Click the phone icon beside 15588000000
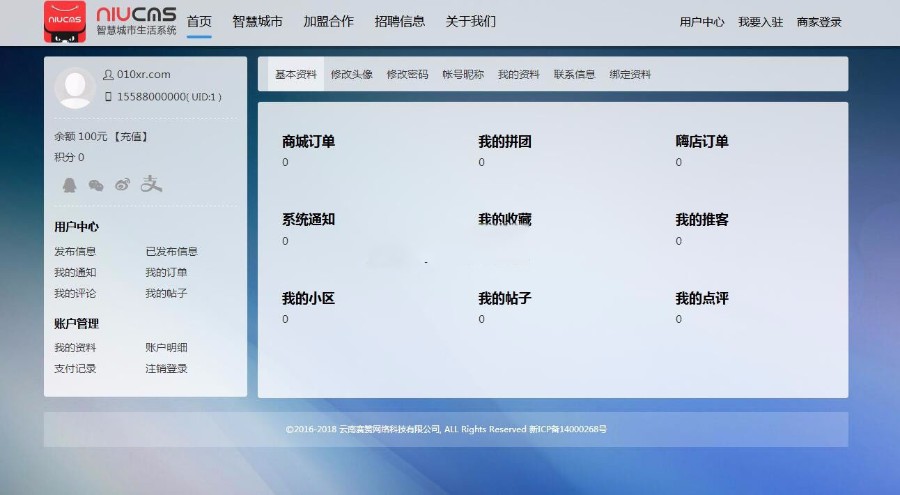The width and height of the screenshot is (900, 495). [x=108, y=96]
